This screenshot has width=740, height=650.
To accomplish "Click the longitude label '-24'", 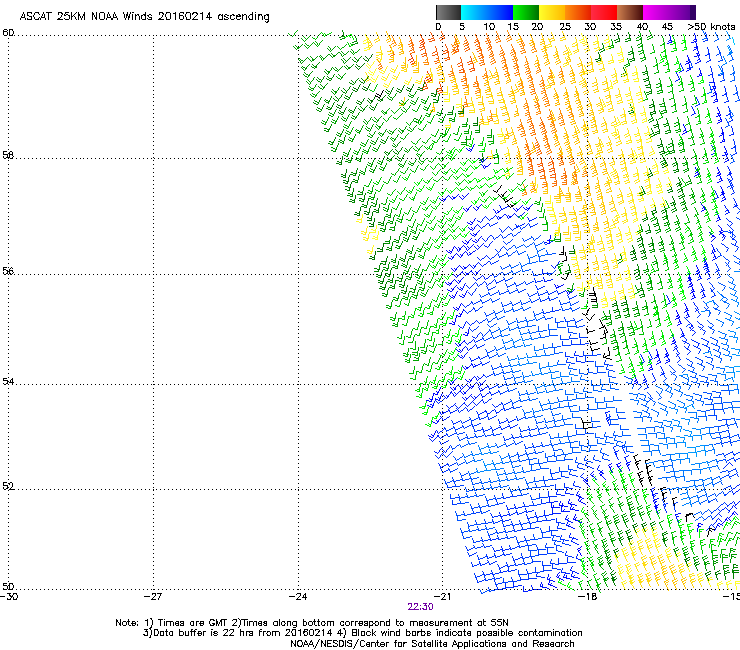I will pyautogui.click(x=298, y=597).
